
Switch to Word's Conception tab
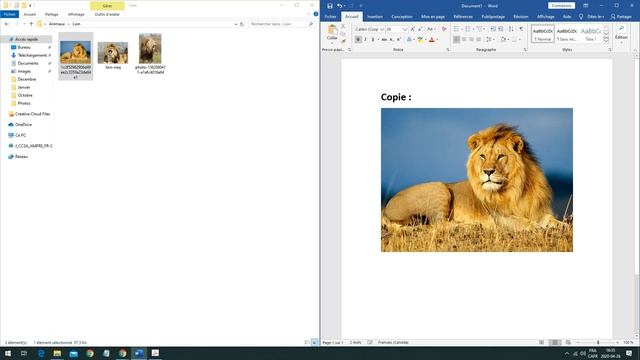tap(402, 17)
